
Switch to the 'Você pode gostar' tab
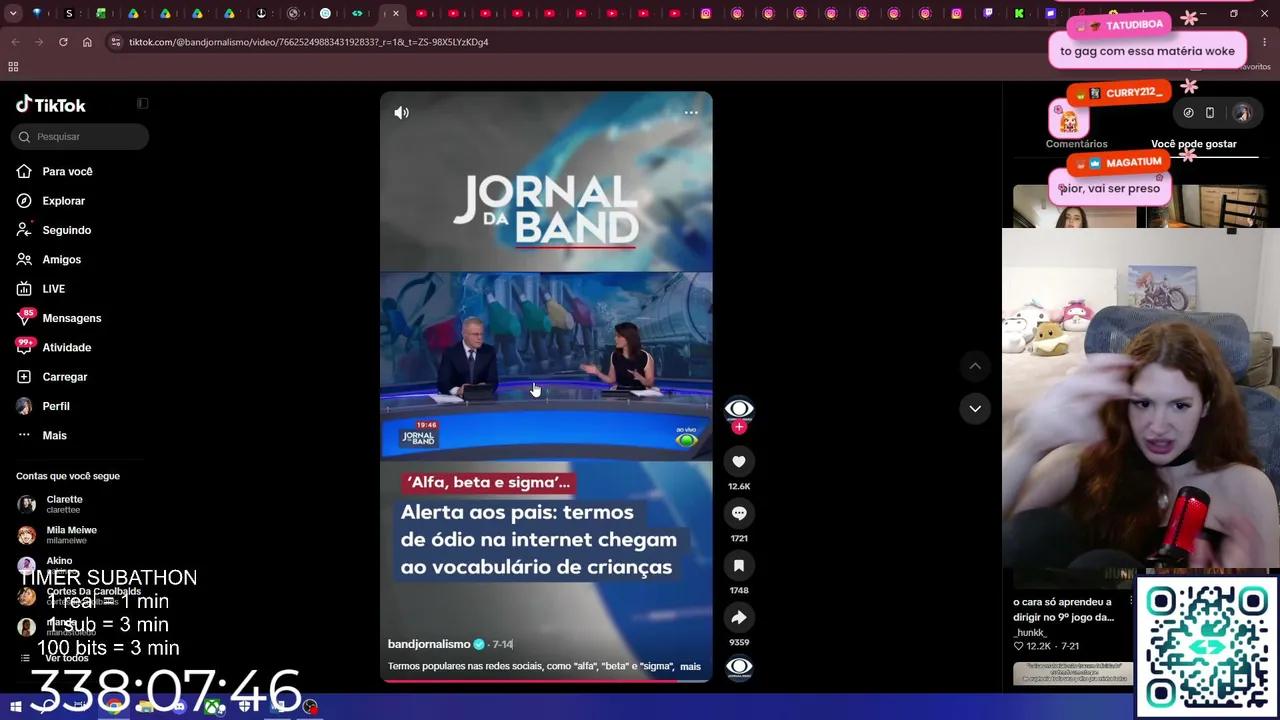[1193, 144]
